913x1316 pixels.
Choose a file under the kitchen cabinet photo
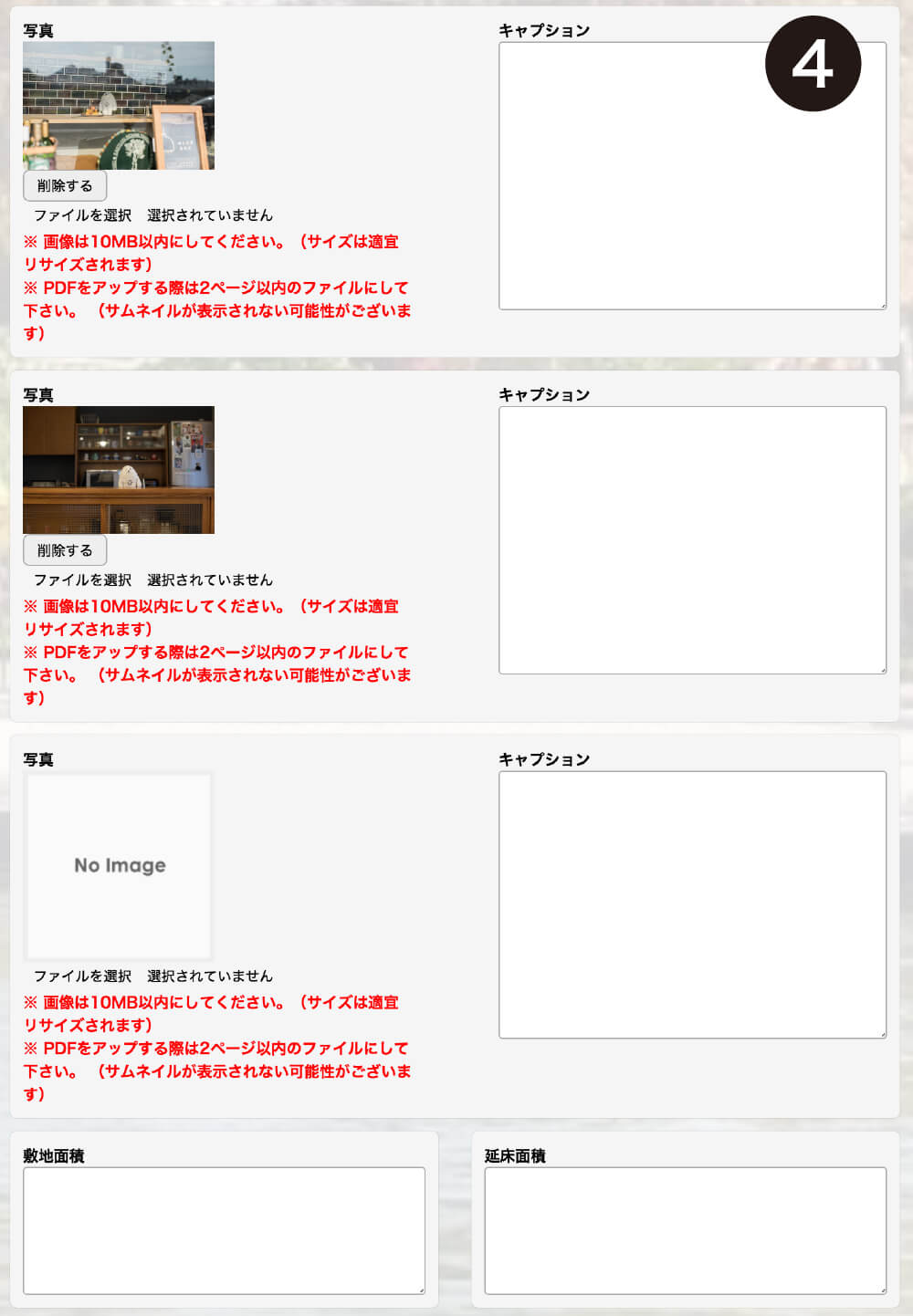pos(83,580)
